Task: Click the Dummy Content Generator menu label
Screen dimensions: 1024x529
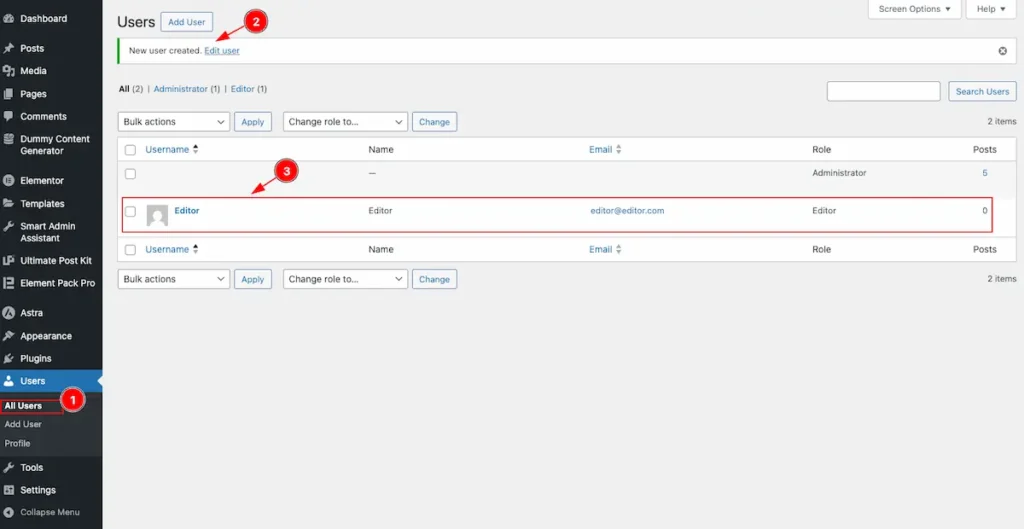Action: click(55, 145)
